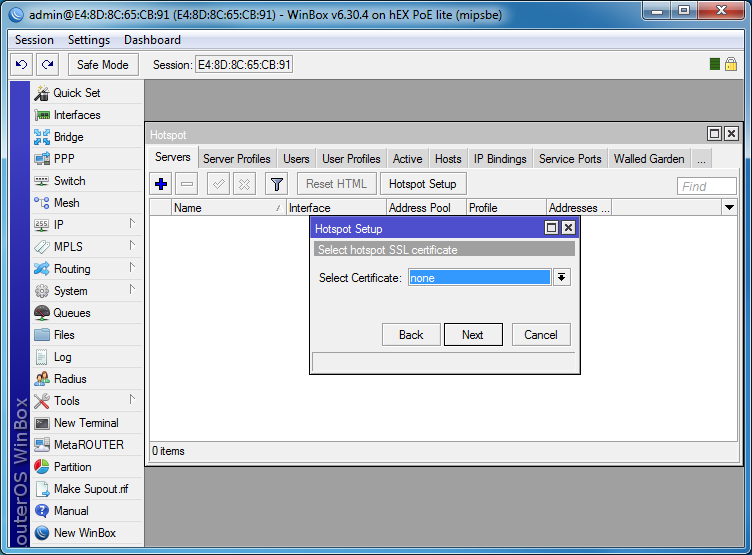Click the padlock icon in top bar
752x555 pixels.
point(731,64)
